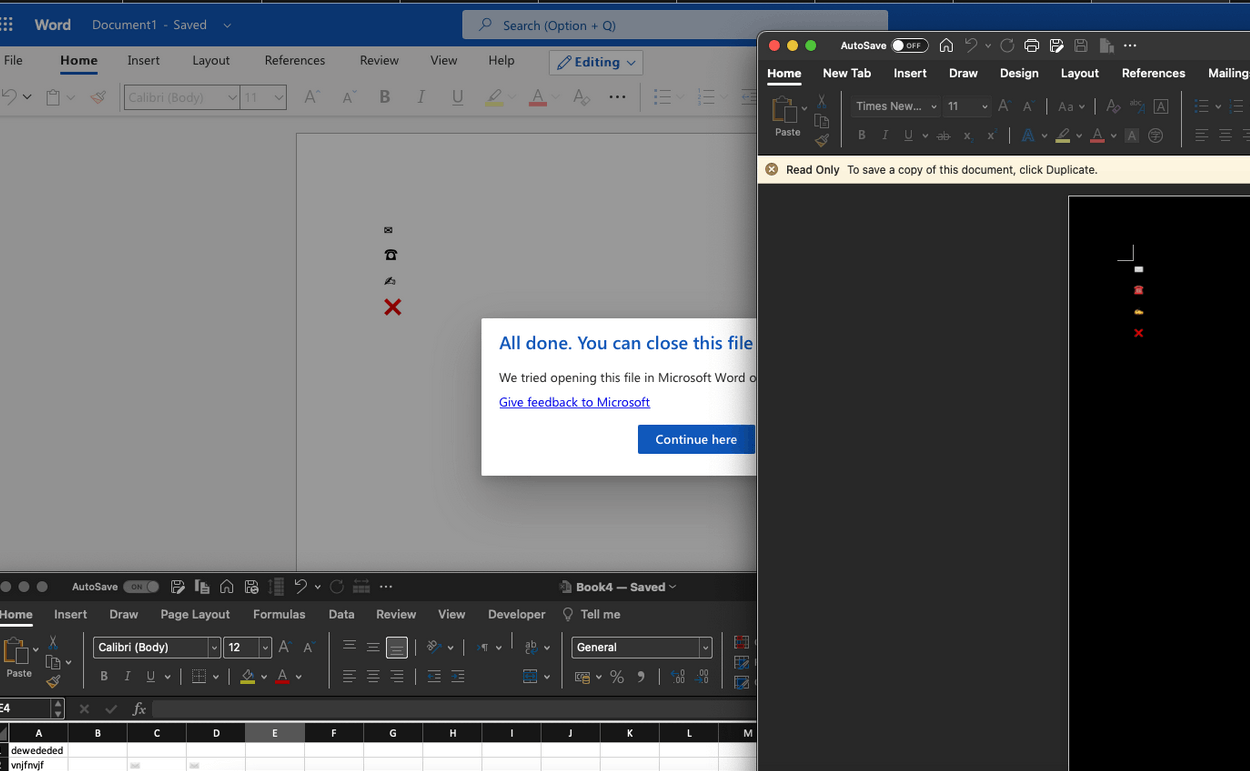Click the Percent Style icon in Excel
The width and height of the screenshot is (1250, 771).
(x=617, y=677)
